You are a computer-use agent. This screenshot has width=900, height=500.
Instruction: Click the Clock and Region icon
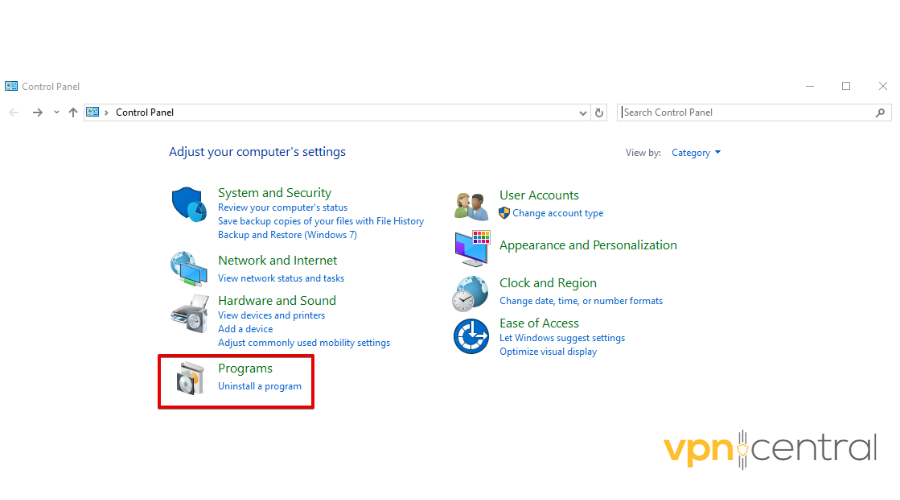click(x=471, y=292)
